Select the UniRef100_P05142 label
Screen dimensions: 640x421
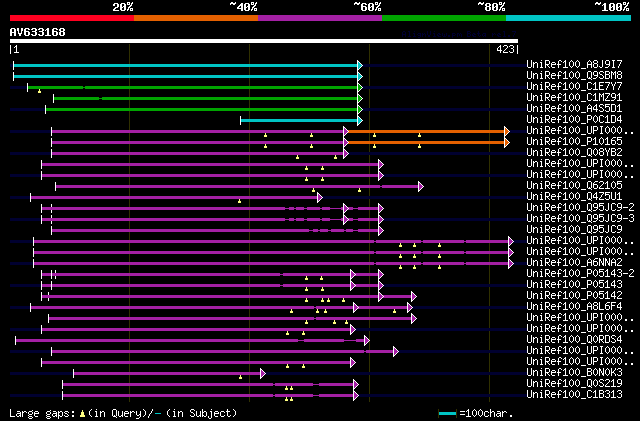point(574,295)
